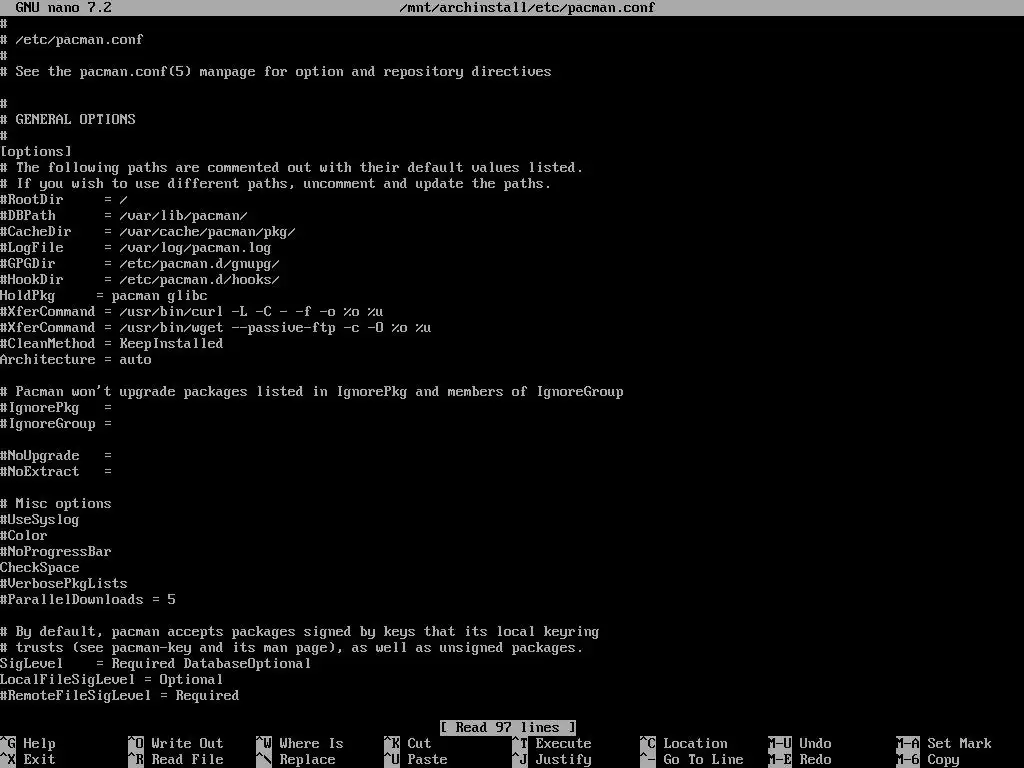Place cursor on the #LogFile line

pos(136,248)
